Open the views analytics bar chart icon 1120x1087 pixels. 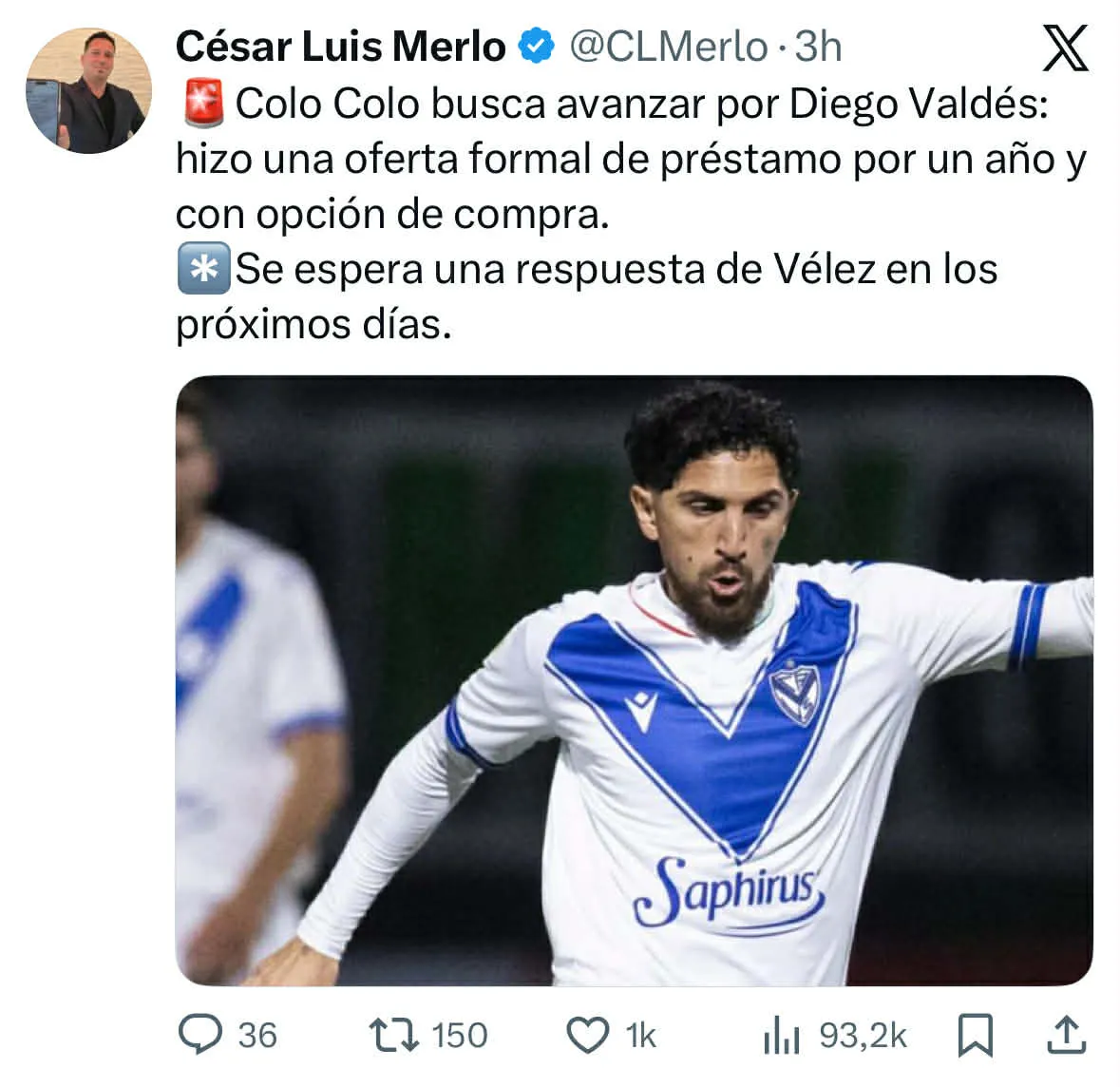pyautogui.click(x=782, y=1035)
